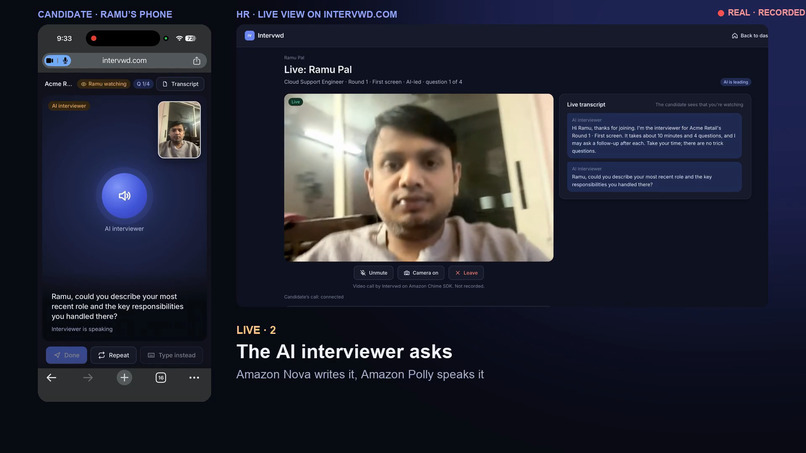The height and width of the screenshot is (453, 806).
Task: Open Transcript on the phone
Action: [x=180, y=84]
